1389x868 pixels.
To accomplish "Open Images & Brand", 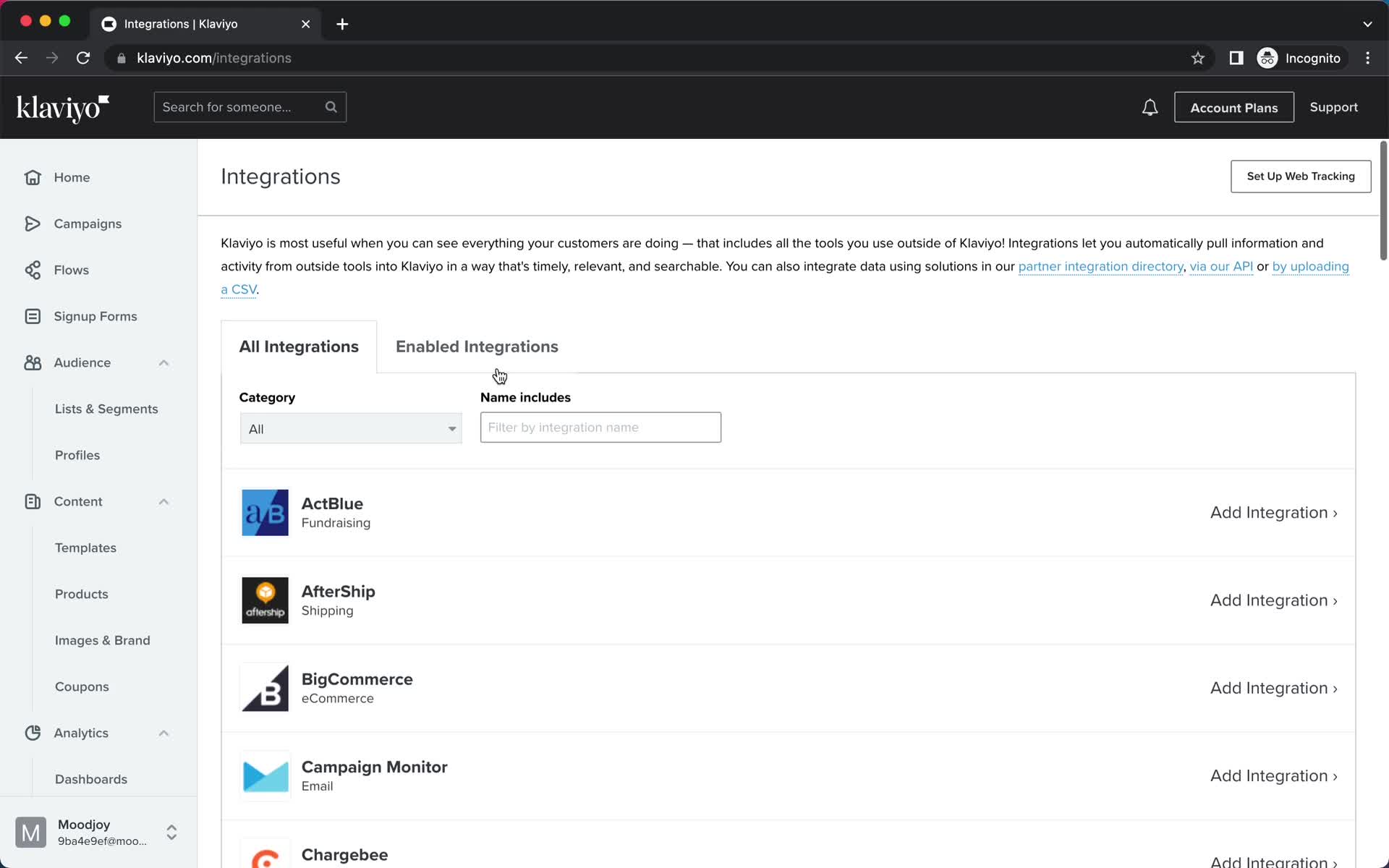I will point(103,640).
